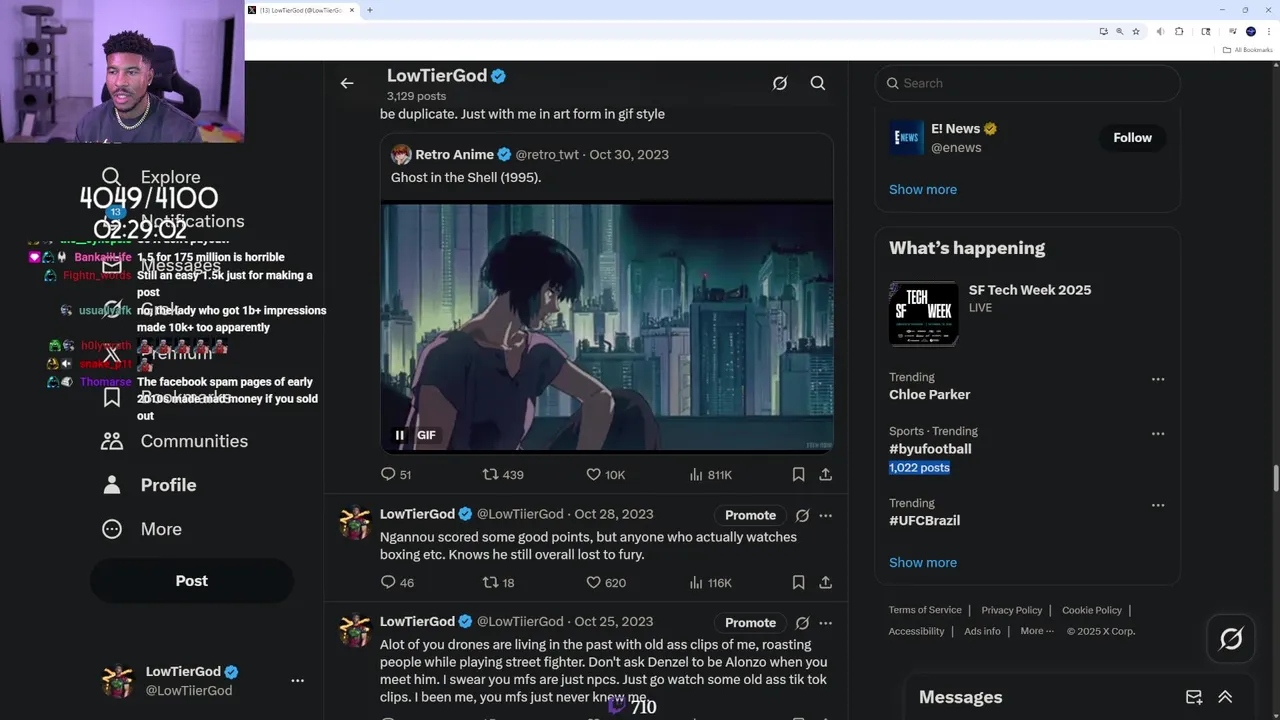This screenshot has height=720, width=1280.
Task: Open more options for Oct 25 post
Action: 826,622
